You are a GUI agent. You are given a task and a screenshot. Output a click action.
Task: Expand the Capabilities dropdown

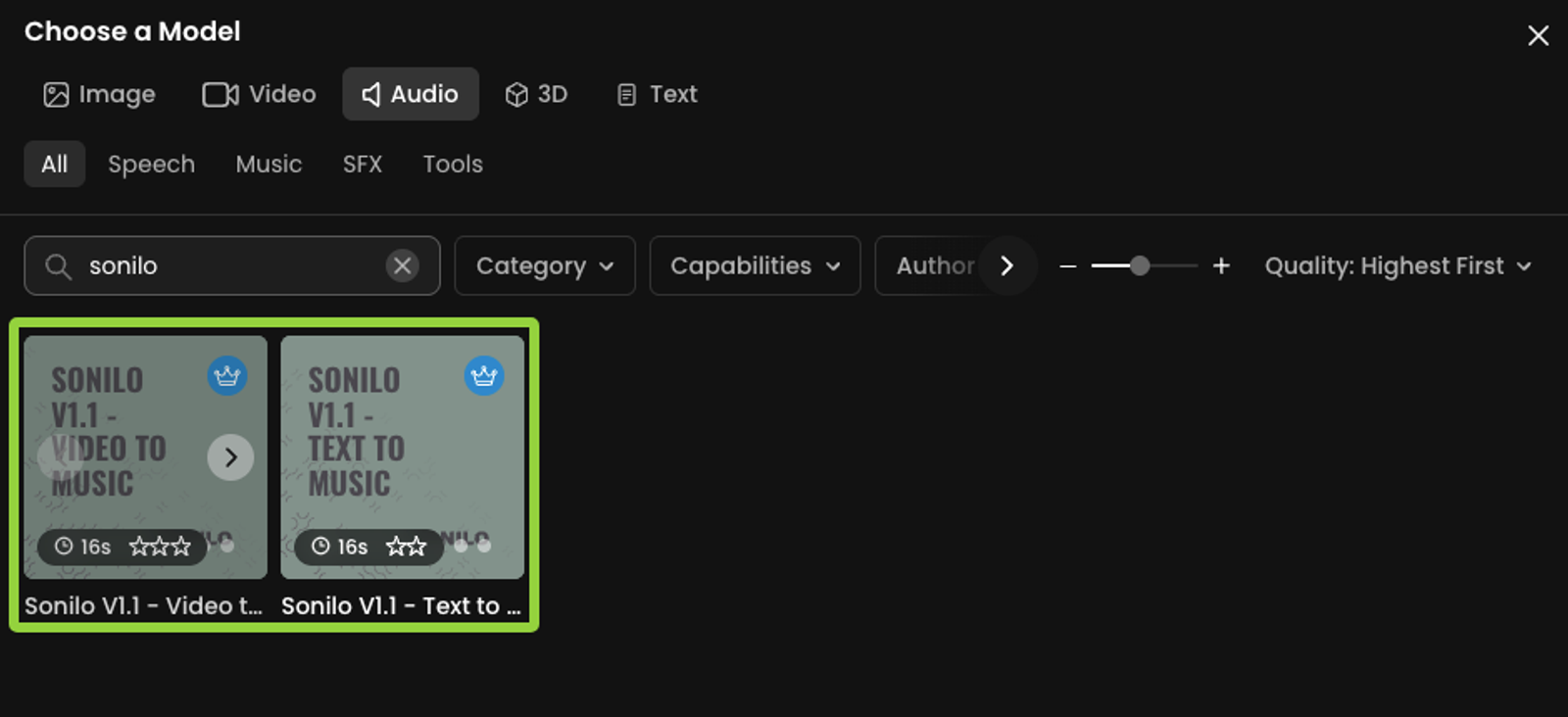pyautogui.click(x=755, y=265)
